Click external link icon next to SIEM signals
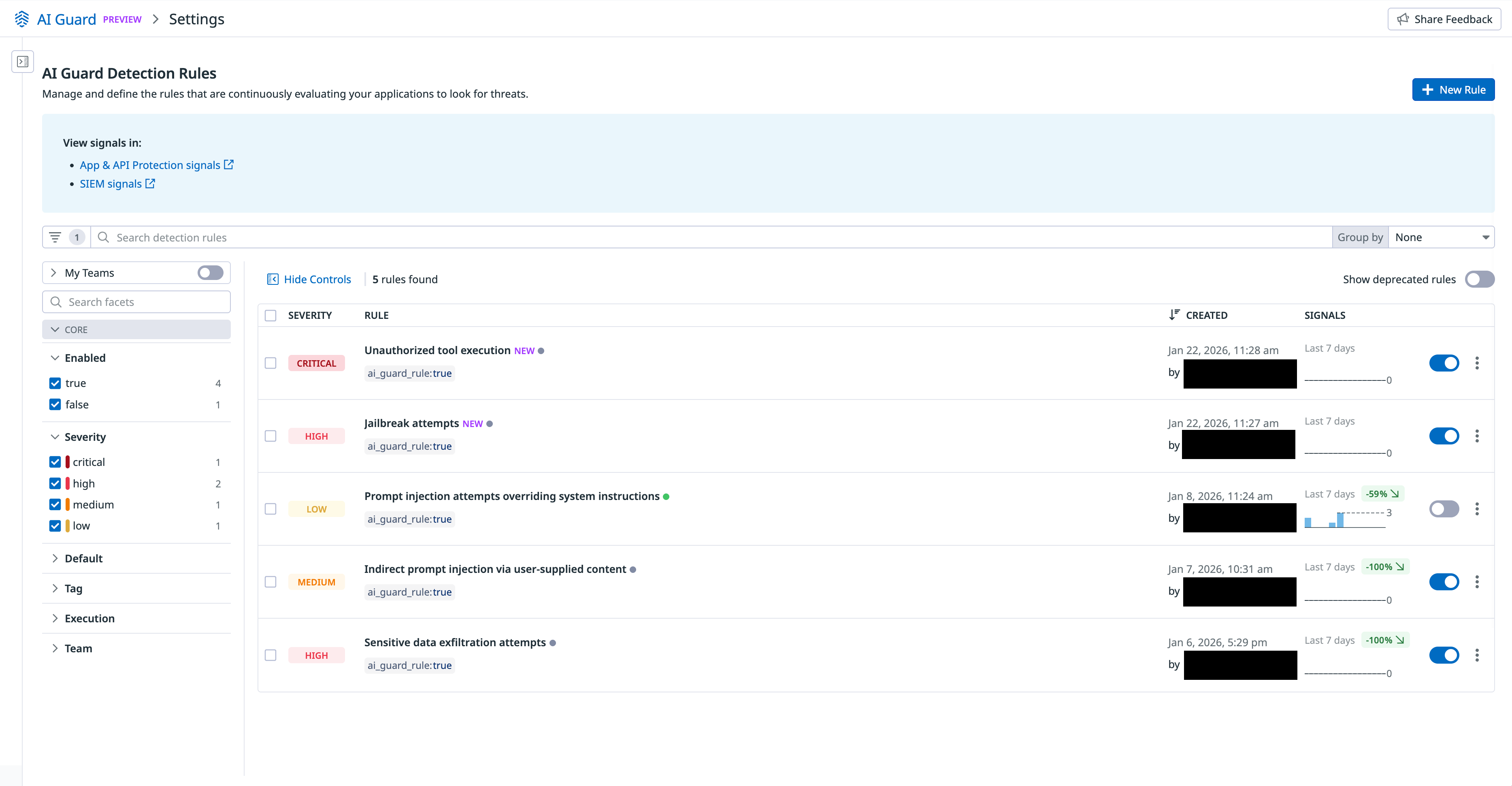Image resolution: width=1512 pixels, height=786 pixels. click(x=150, y=184)
